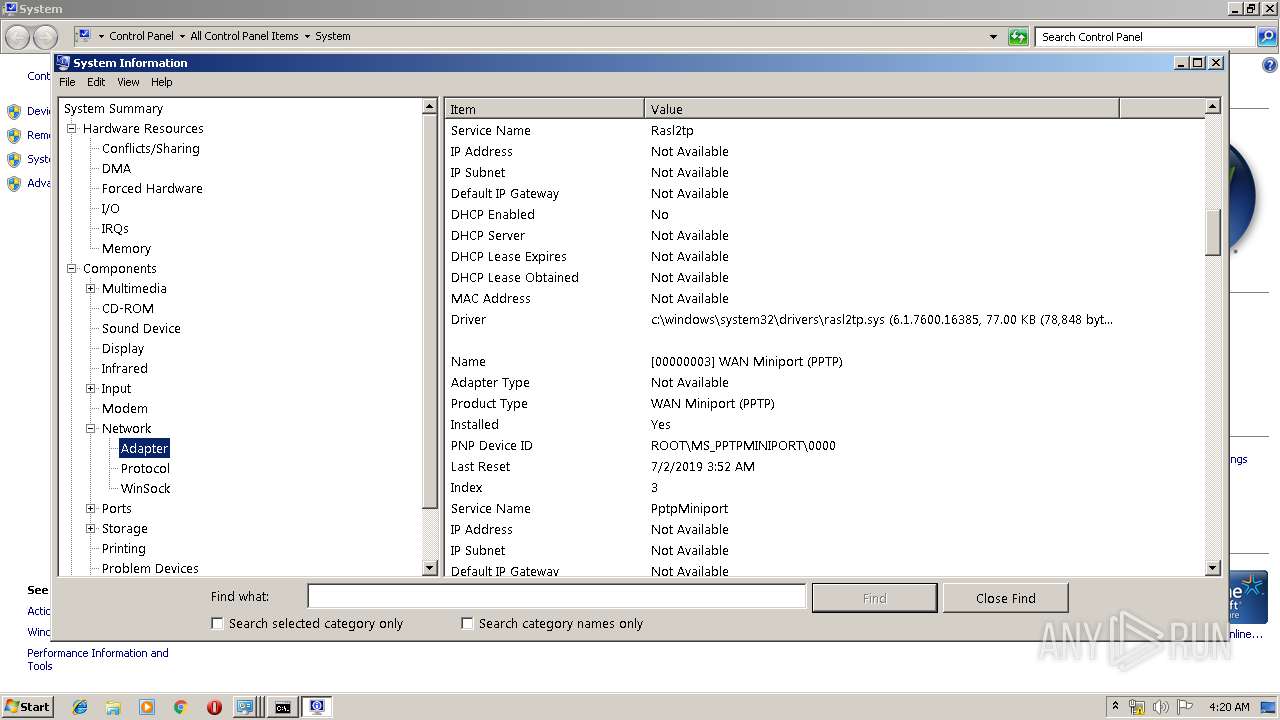Click Control Panel back navigation button
Viewport: 1280px width, 720px height.
[x=18, y=37]
